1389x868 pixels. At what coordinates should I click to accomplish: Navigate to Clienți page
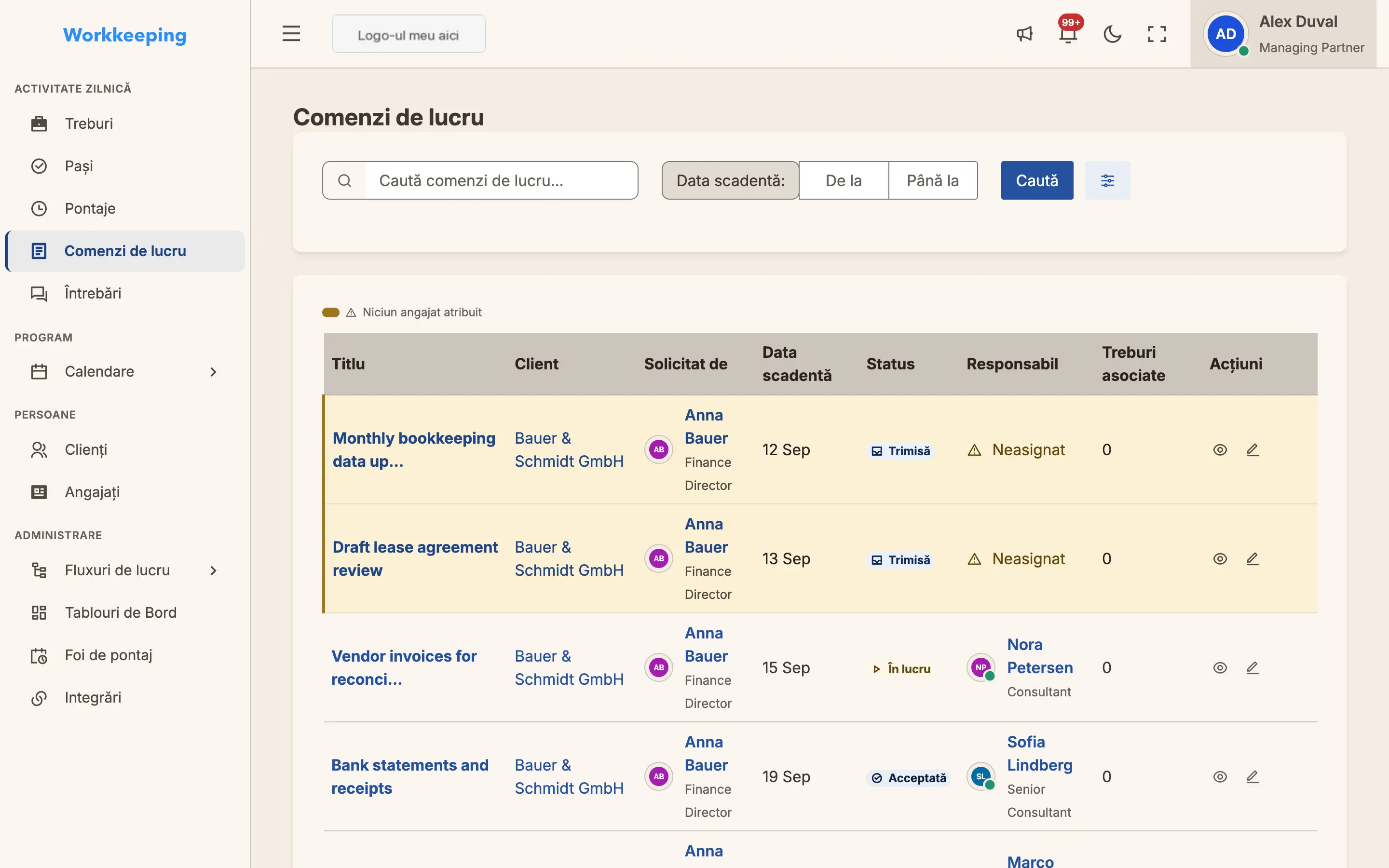pyautogui.click(x=125, y=449)
